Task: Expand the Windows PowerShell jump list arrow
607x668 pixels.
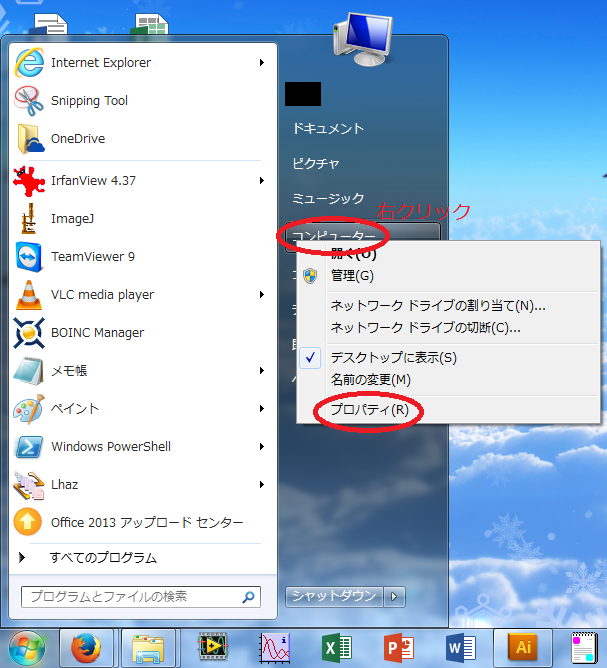Action: [262, 446]
